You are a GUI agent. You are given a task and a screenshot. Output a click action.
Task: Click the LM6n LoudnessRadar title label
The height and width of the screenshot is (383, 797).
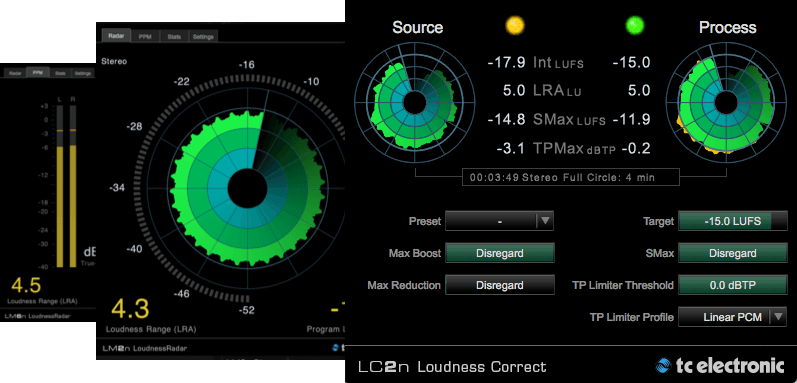pyautogui.click(x=36, y=316)
